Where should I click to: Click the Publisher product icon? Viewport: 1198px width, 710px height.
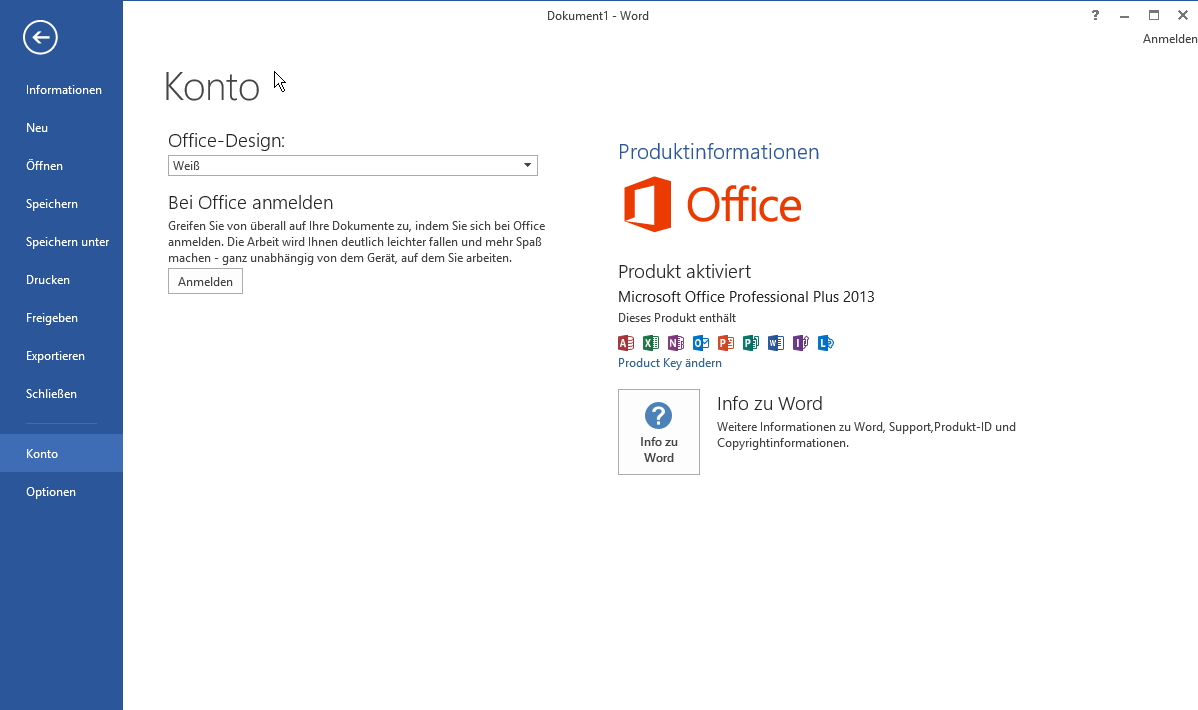751,343
